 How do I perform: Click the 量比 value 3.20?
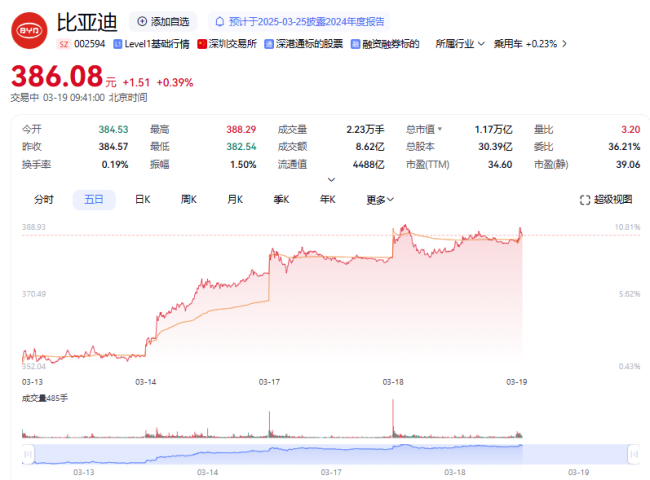631,129
